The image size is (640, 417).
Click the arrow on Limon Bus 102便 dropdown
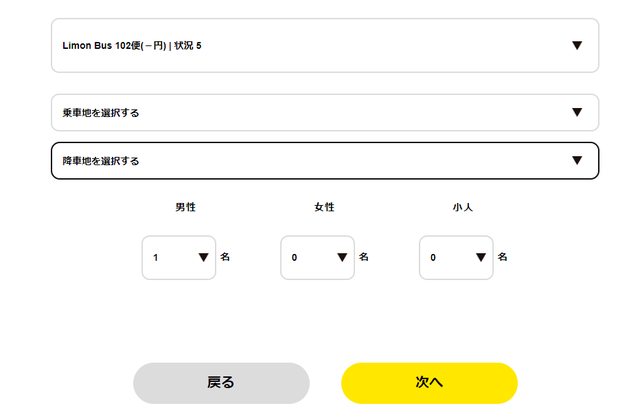[x=577, y=45]
